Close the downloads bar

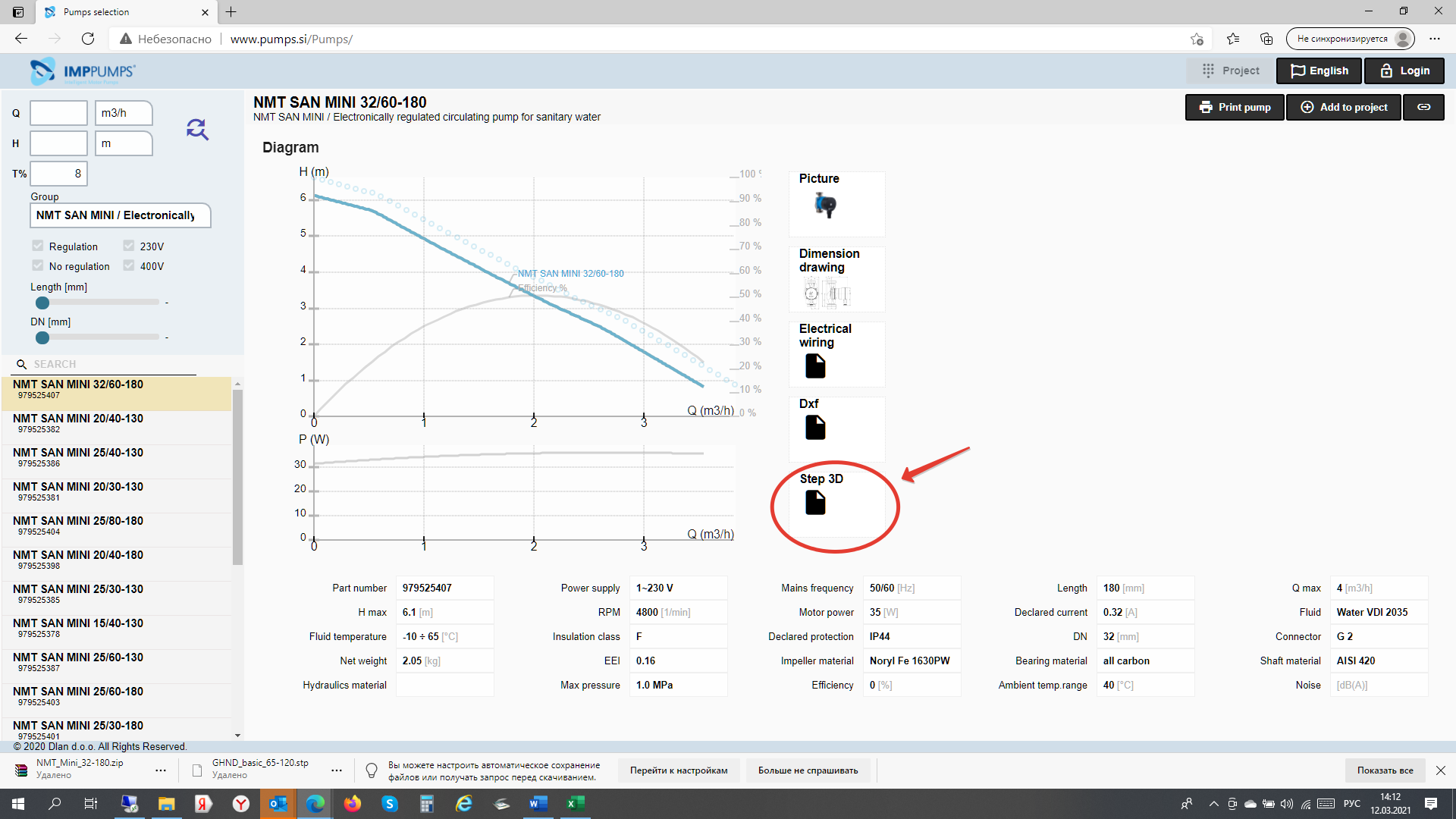(x=1441, y=770)
